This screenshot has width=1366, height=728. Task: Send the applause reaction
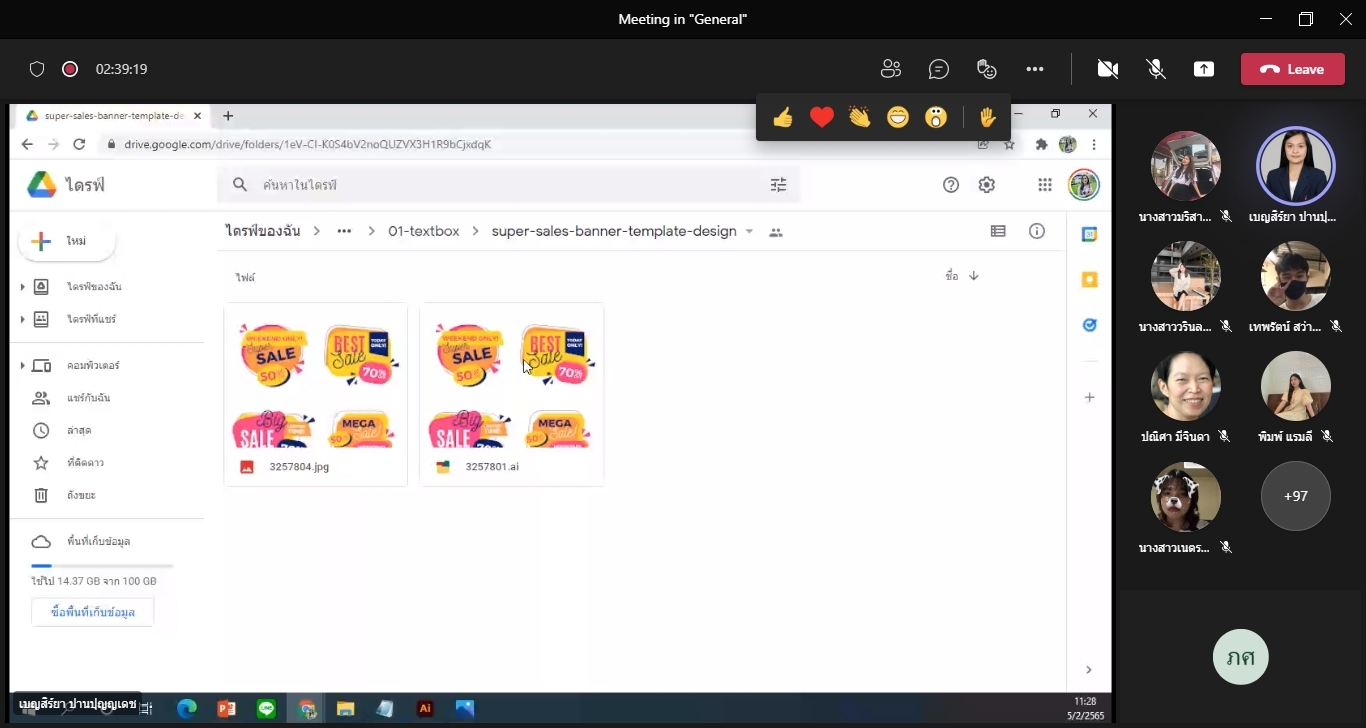click(x=860, y=118)
